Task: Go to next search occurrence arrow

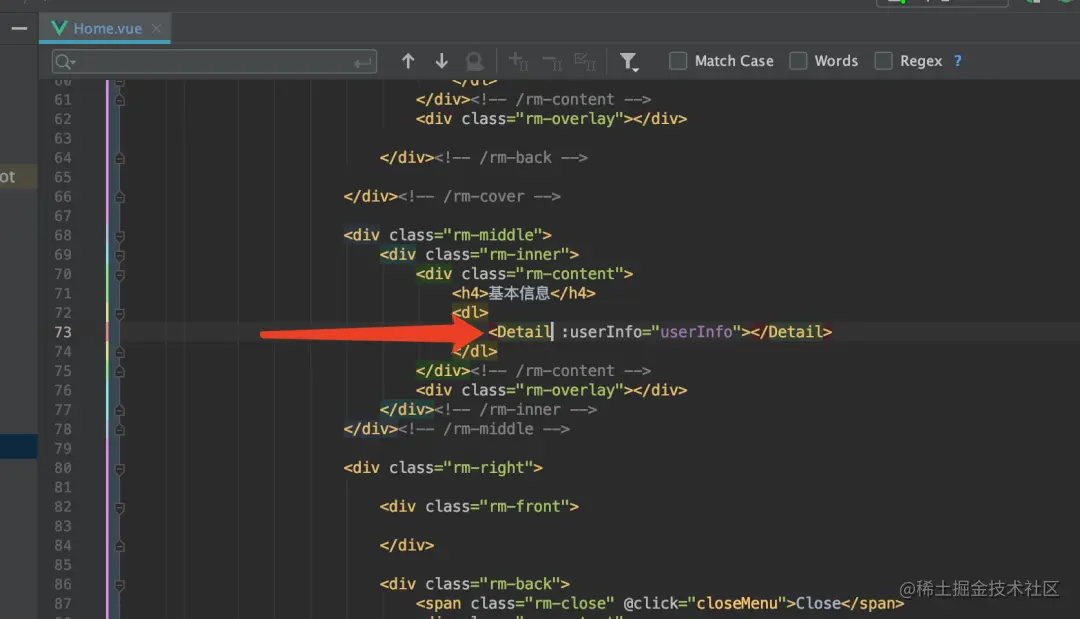Action: tap(442, 61)
